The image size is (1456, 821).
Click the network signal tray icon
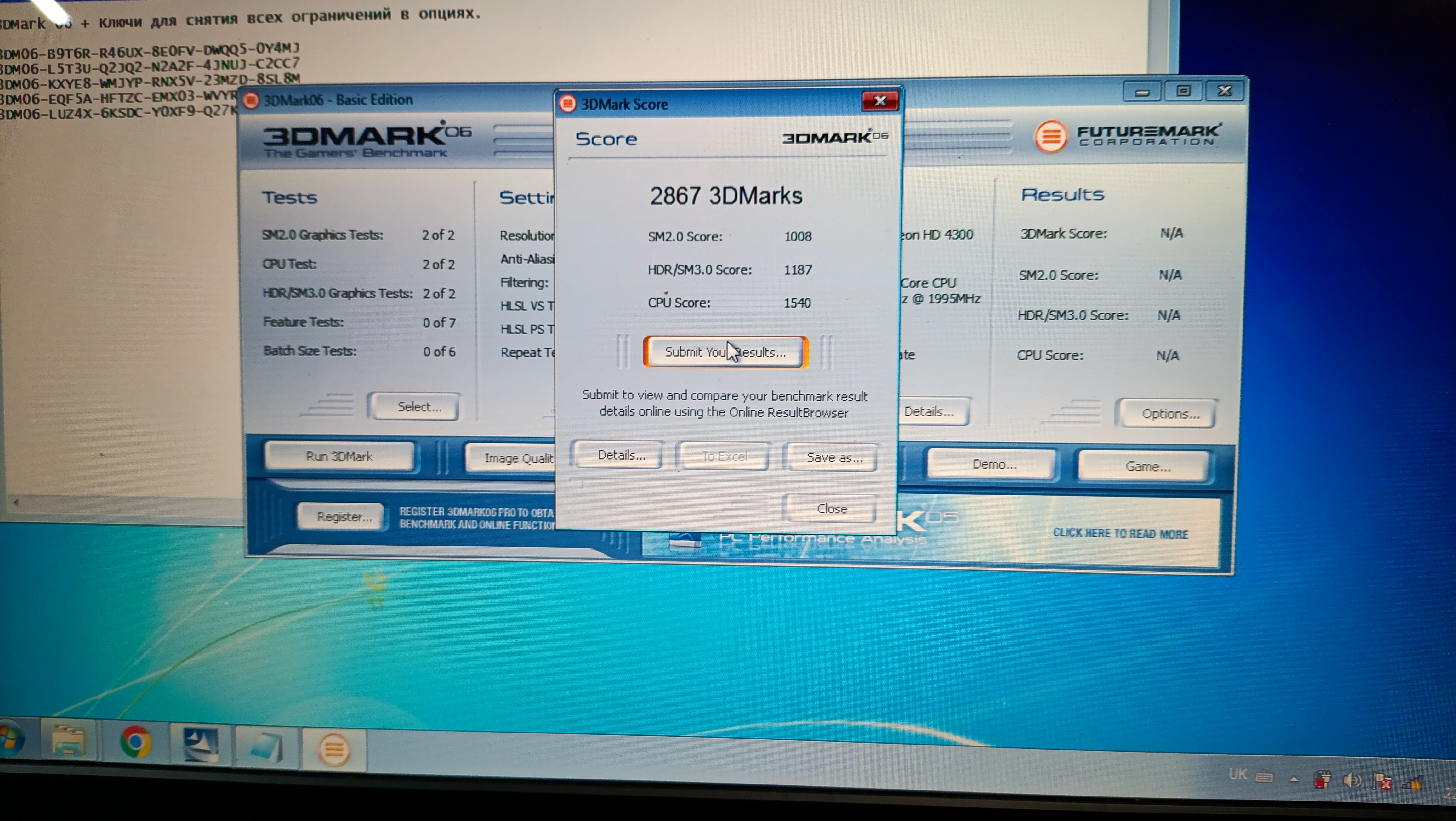pos(1413,783)
